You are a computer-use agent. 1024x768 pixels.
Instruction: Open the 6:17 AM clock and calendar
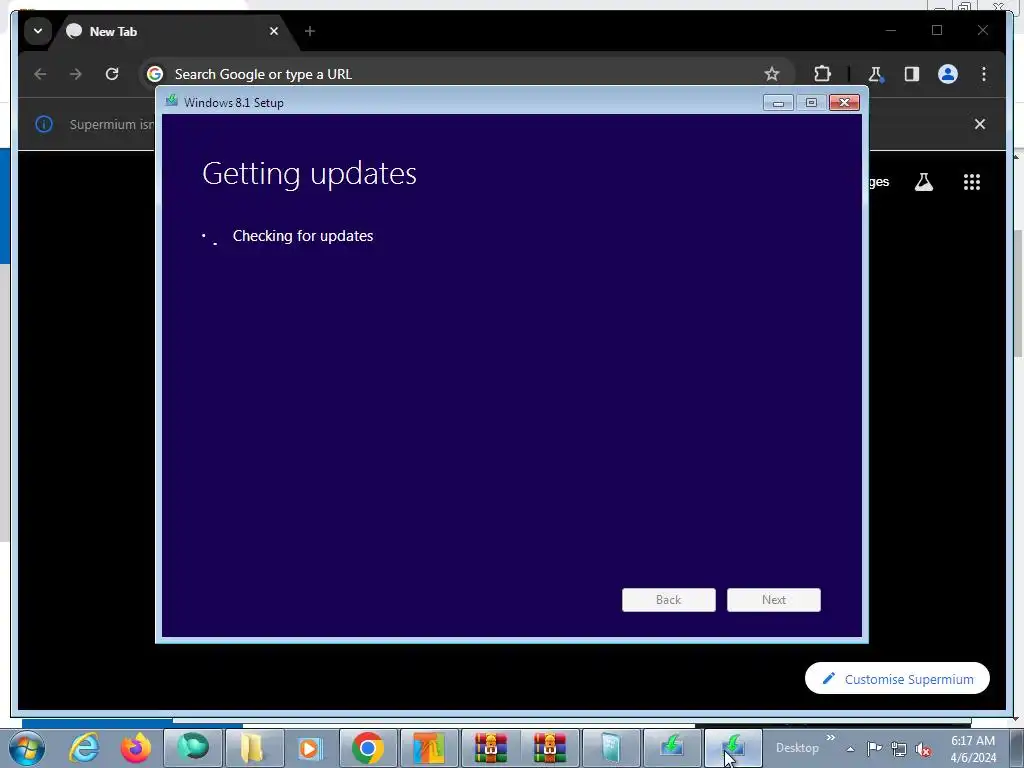pyautogui.click(x=973, y=749)
